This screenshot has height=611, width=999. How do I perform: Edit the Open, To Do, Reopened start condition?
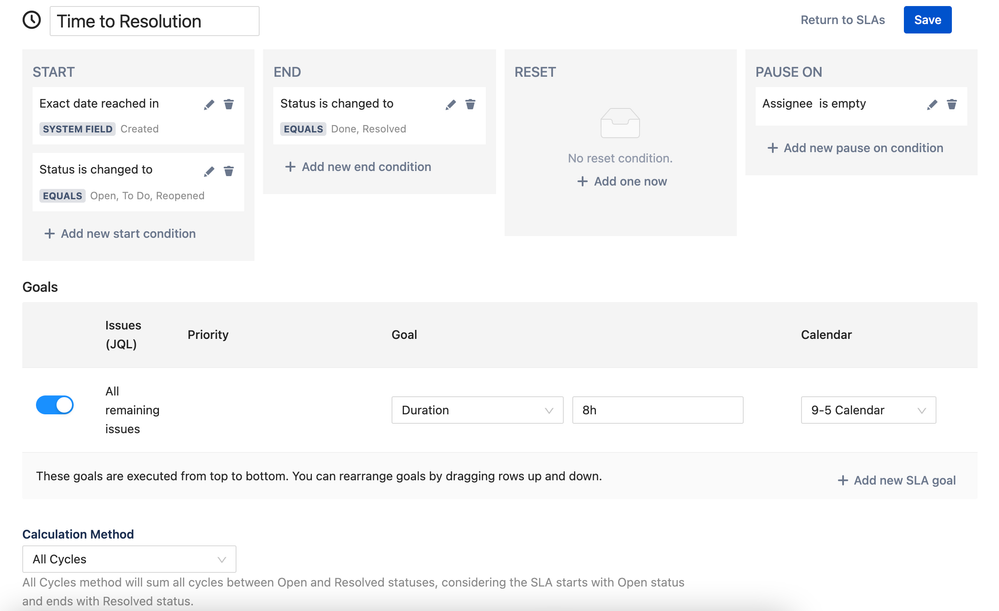(x=209, y=171)
